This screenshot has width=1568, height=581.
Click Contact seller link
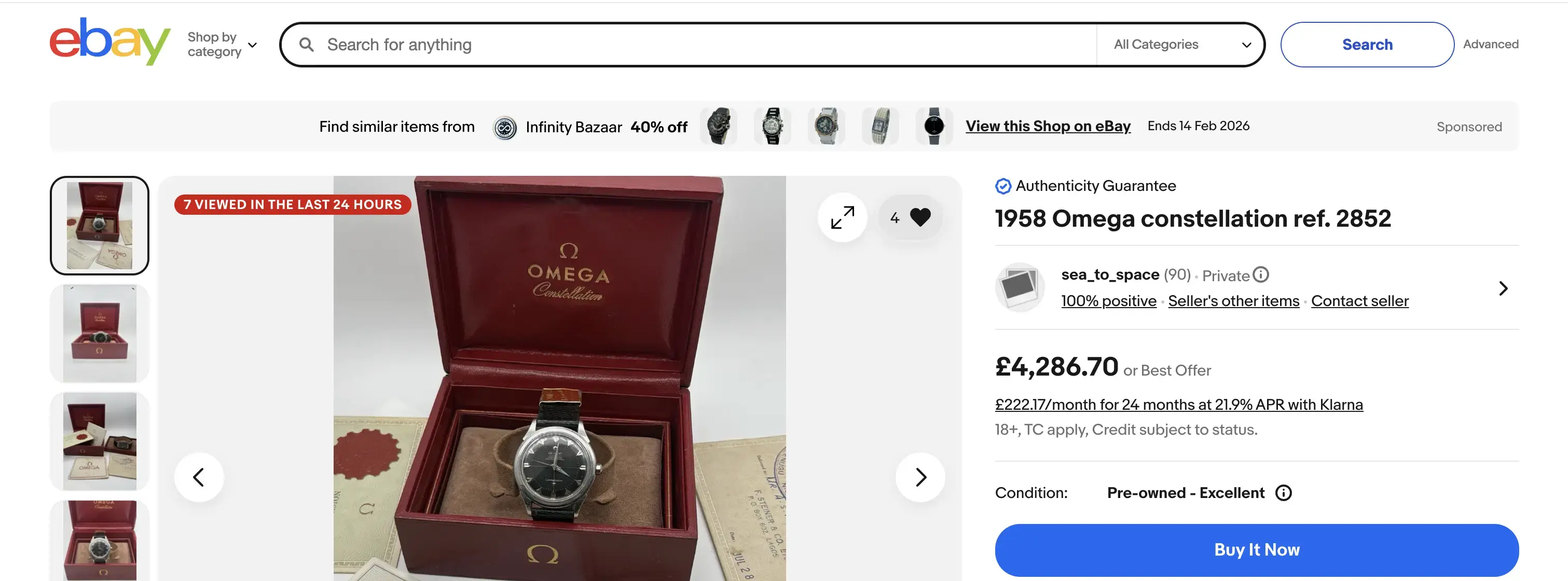point(1359,300)
